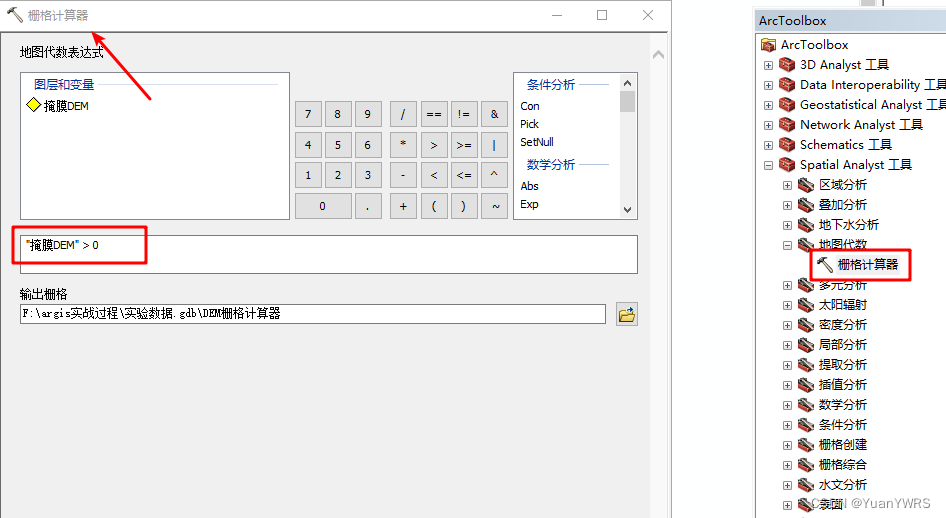Expand the 3D Analyst 工具 node
The image size is (946, 518).
point(768,65)
